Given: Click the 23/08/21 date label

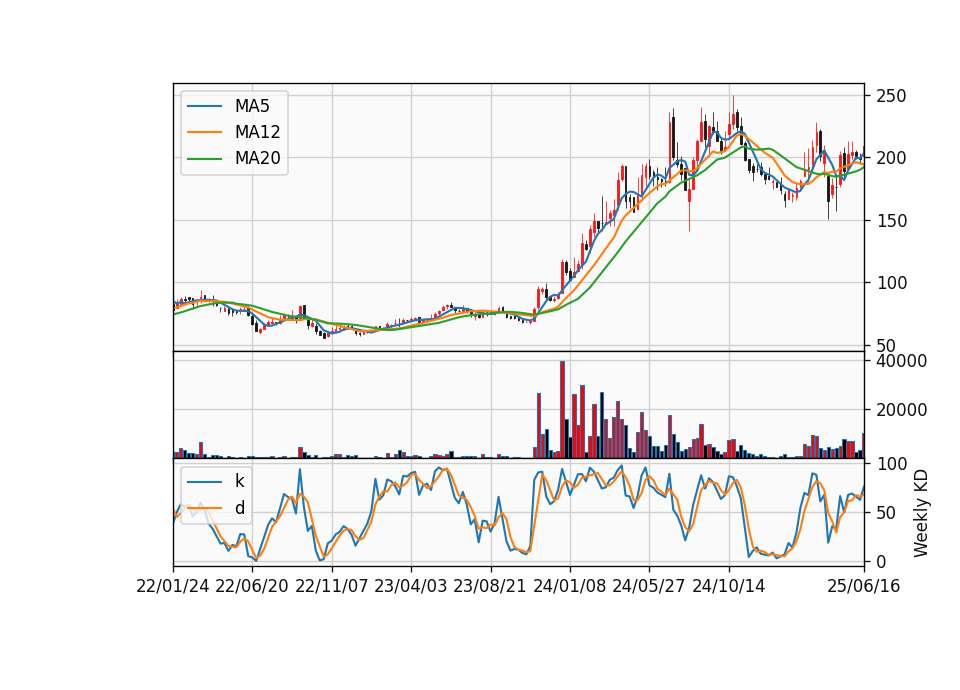Looking at the screenshot, I should point(489,586).
